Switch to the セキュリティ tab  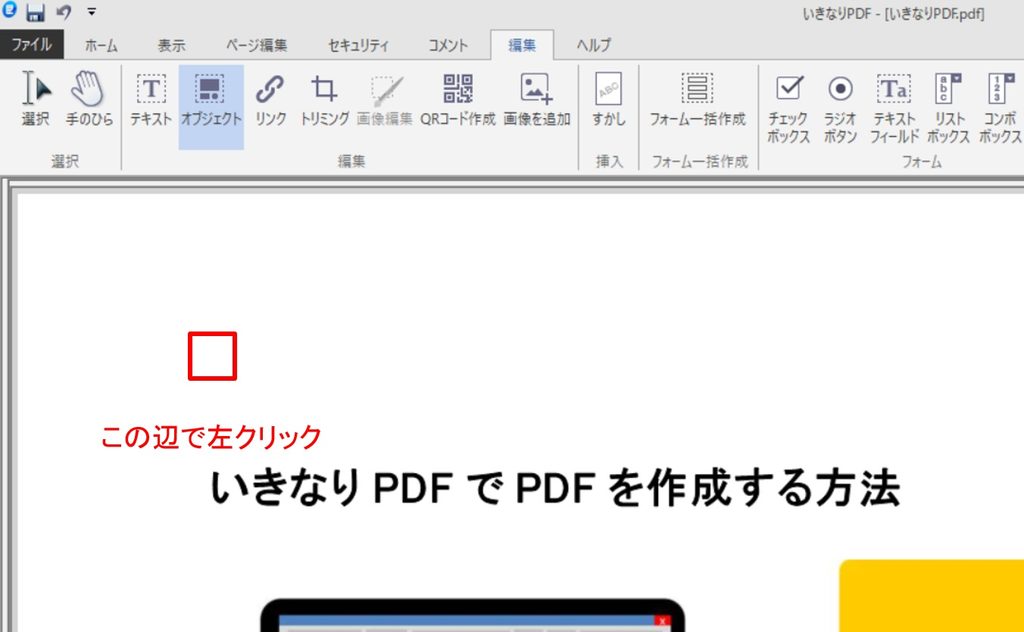(359, 45)
